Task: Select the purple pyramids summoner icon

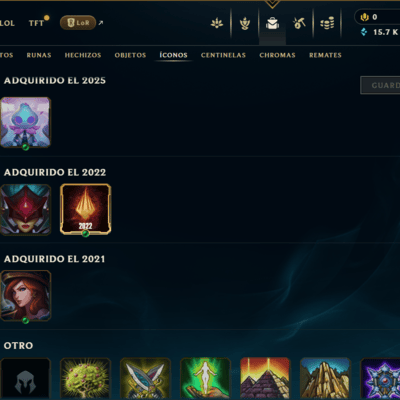Action: point(265,379)
